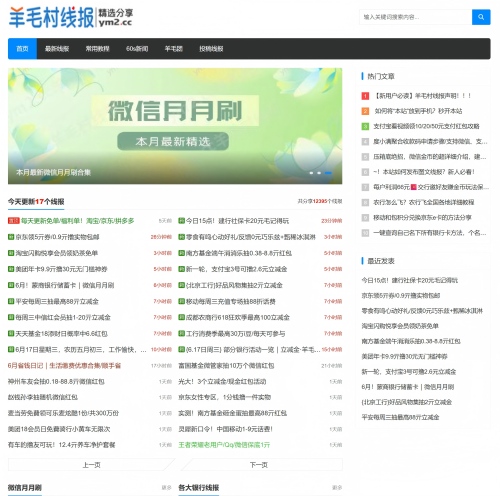Image resolution: width=500 pixels, height=496 pixels.
Task: Open the 最新线报 menu item
Action: point(57,49)
